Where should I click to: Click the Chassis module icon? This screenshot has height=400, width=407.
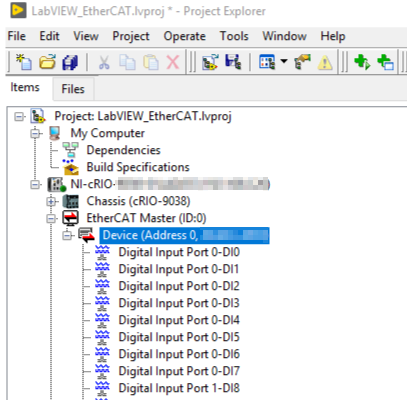(x=71, y=201)
